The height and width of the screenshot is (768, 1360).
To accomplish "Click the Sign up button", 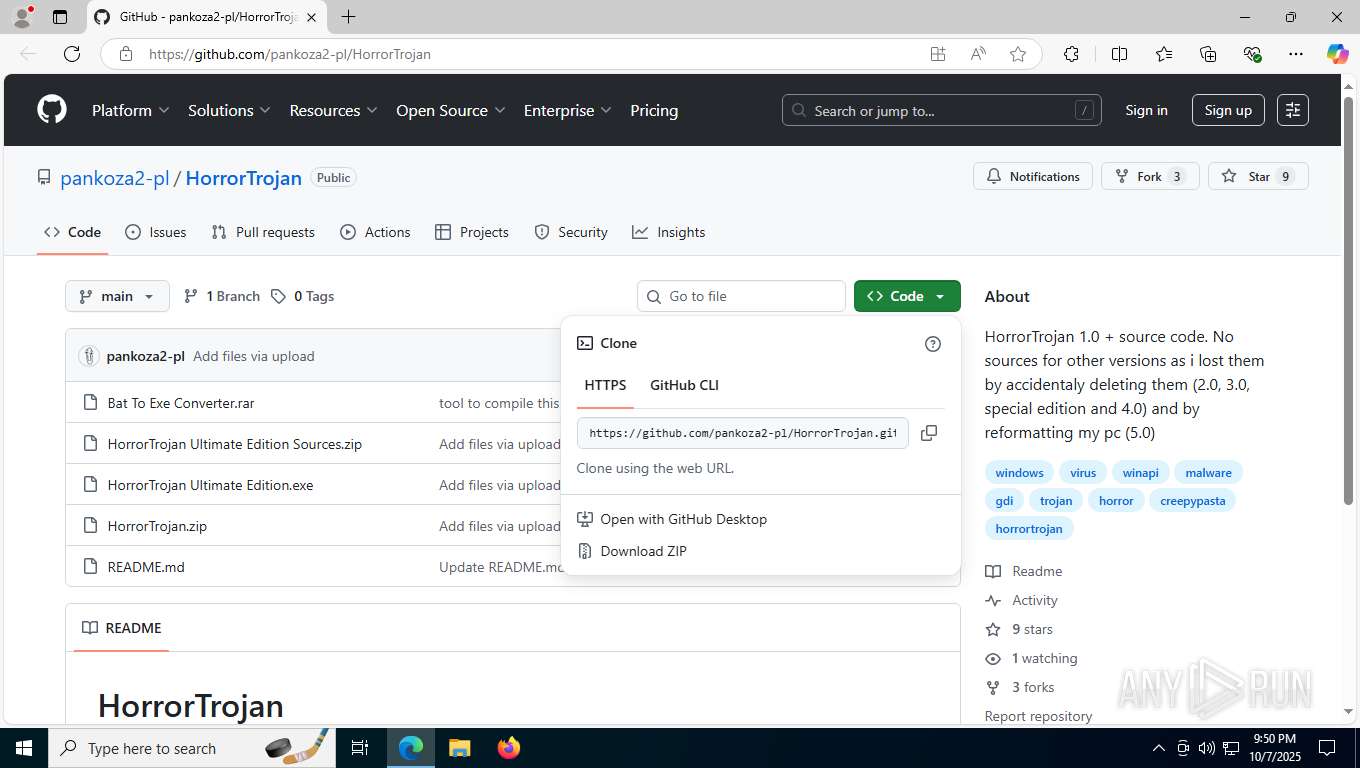I will [x=1228, y=110].
